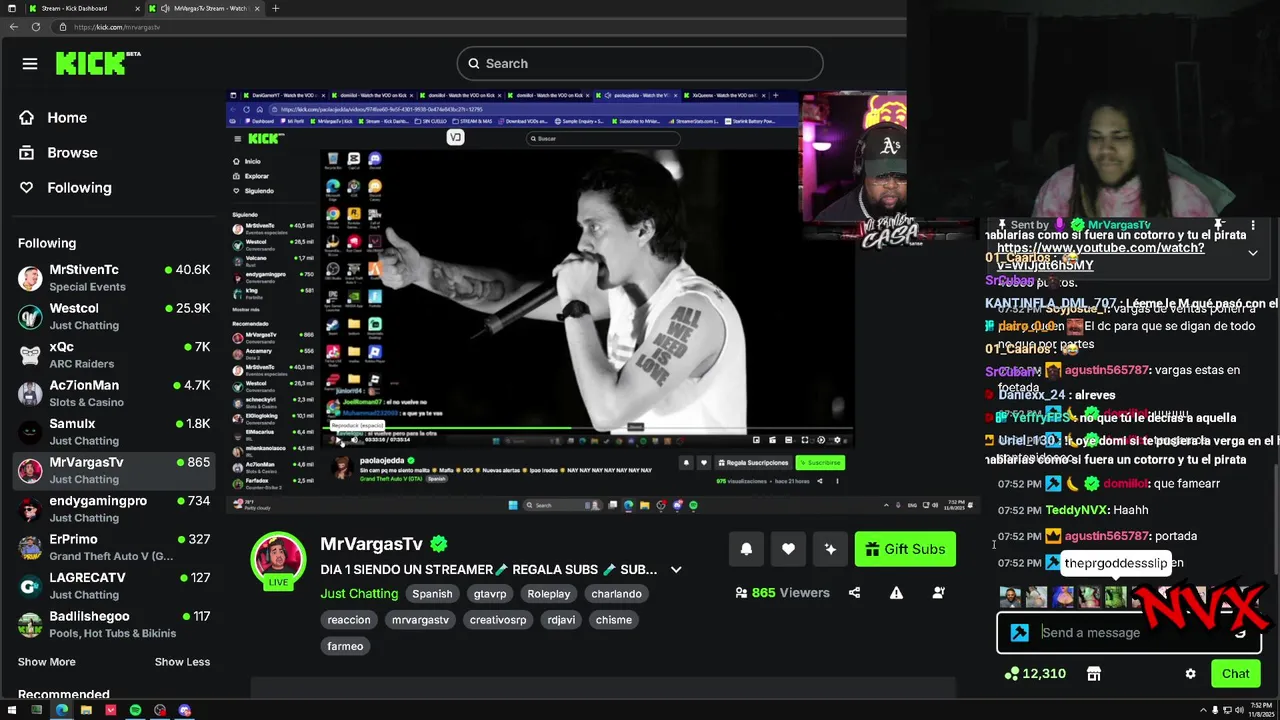Click the 865 Viewers count
This screenshot has height=720, width=1280.
tap(782, 593)
